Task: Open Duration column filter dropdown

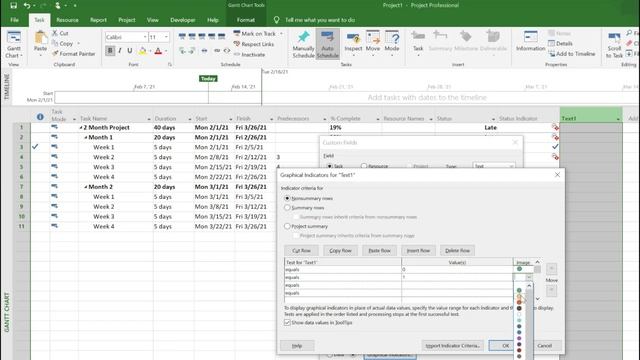Action: [189, 119]
